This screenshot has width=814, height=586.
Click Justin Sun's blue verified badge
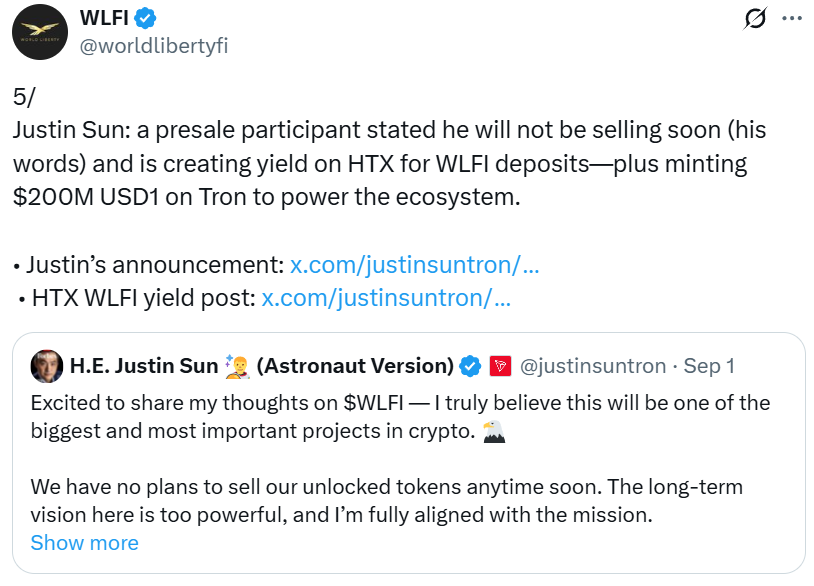click(x=470, y=367)
